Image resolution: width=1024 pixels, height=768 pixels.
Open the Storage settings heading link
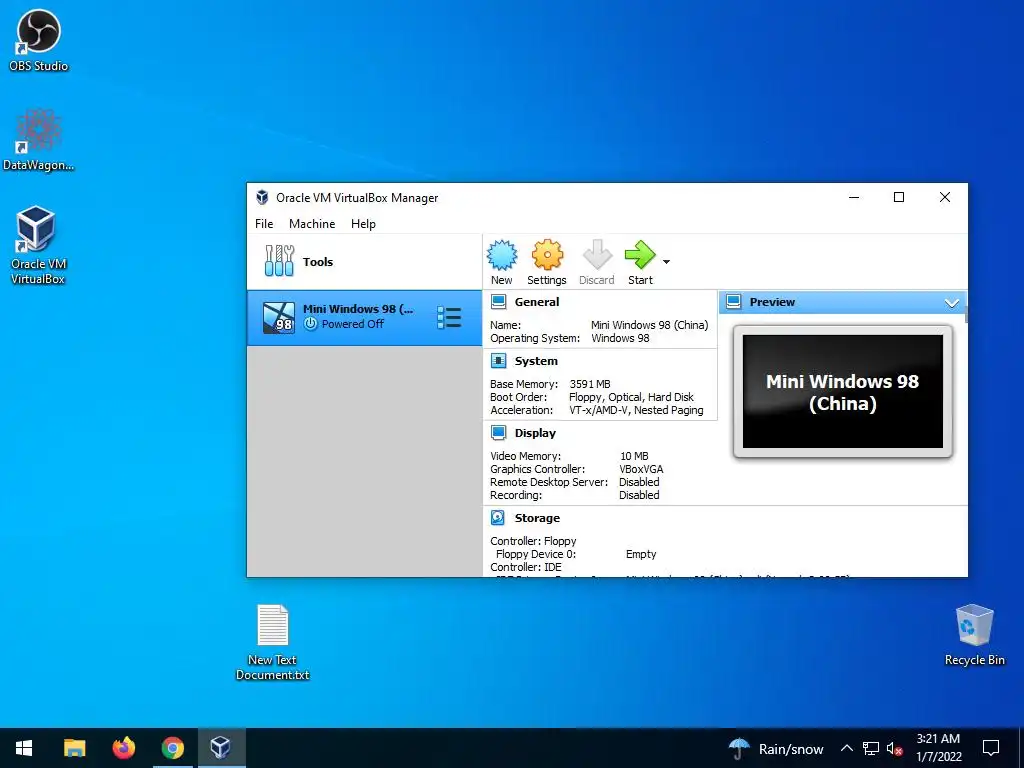(x=537, y=518)
